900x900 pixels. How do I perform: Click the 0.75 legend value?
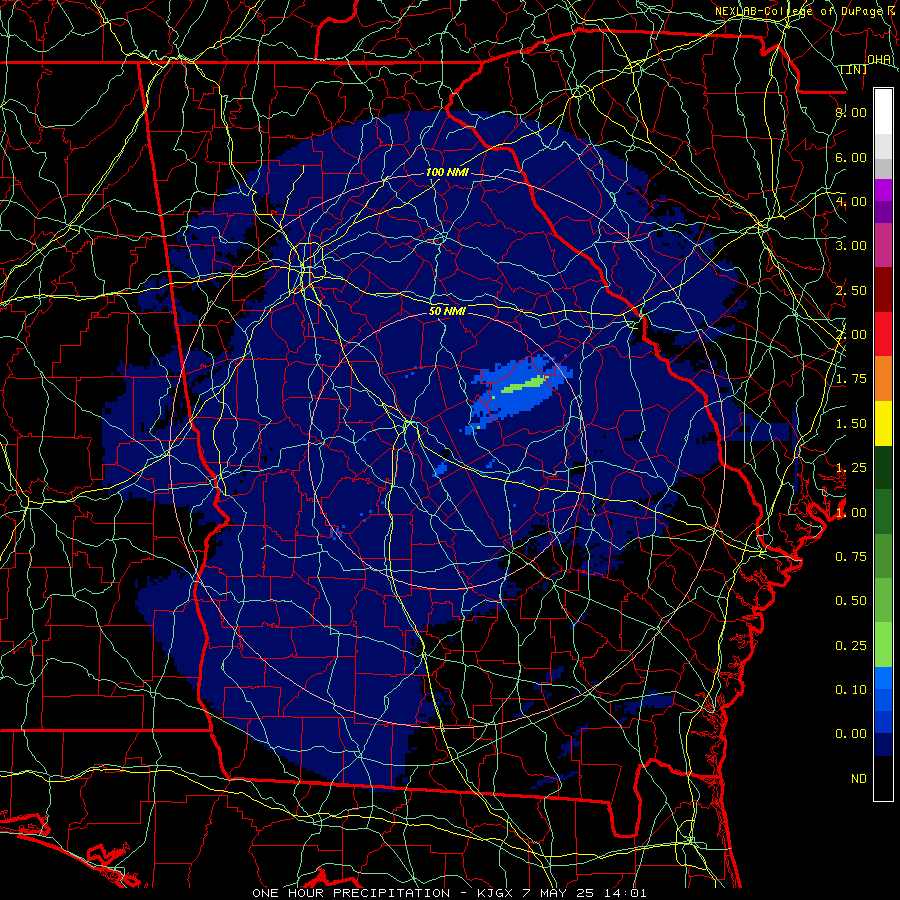(851, 557)
